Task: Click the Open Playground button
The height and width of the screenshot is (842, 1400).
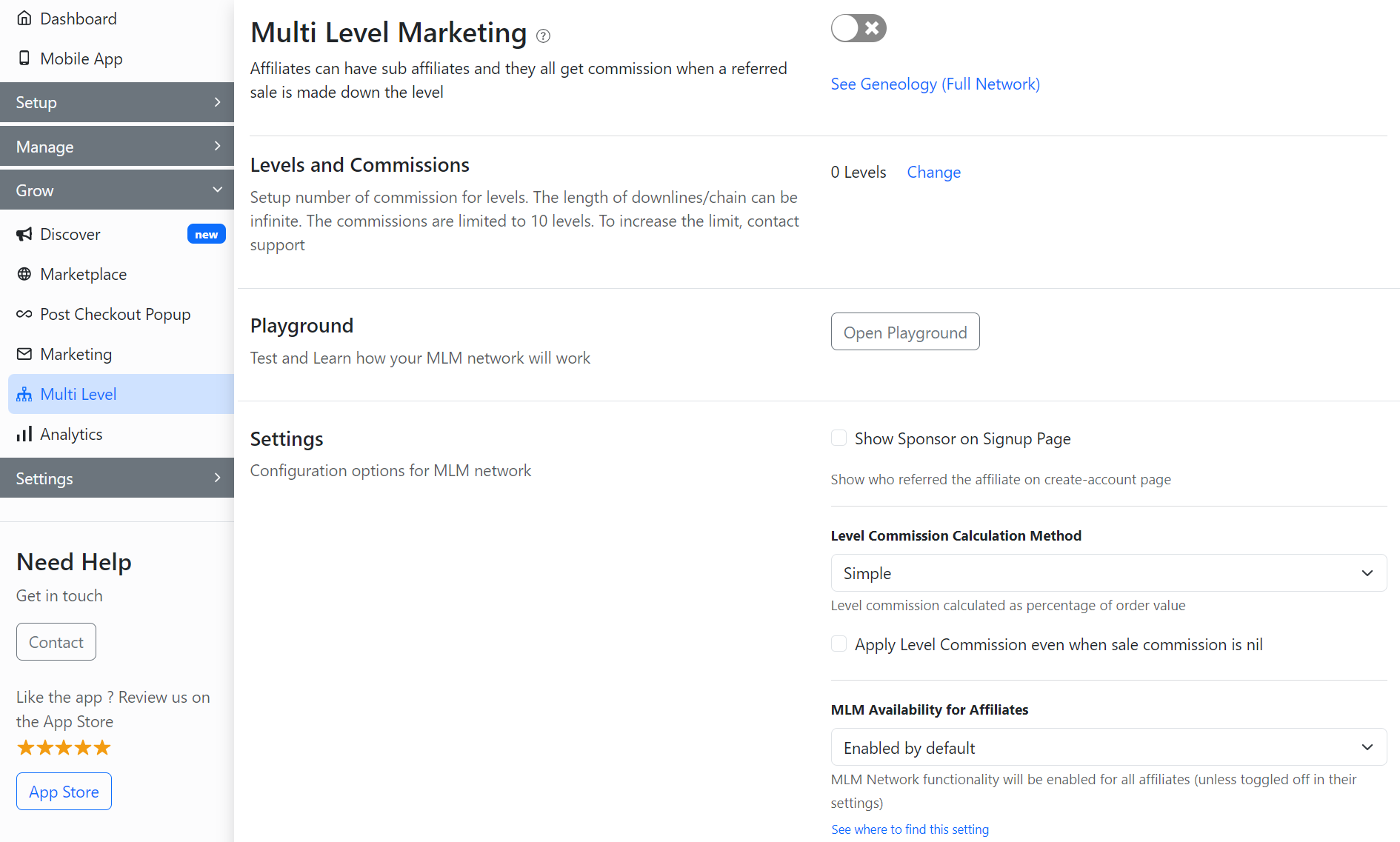Action: [x=904, y=332]
